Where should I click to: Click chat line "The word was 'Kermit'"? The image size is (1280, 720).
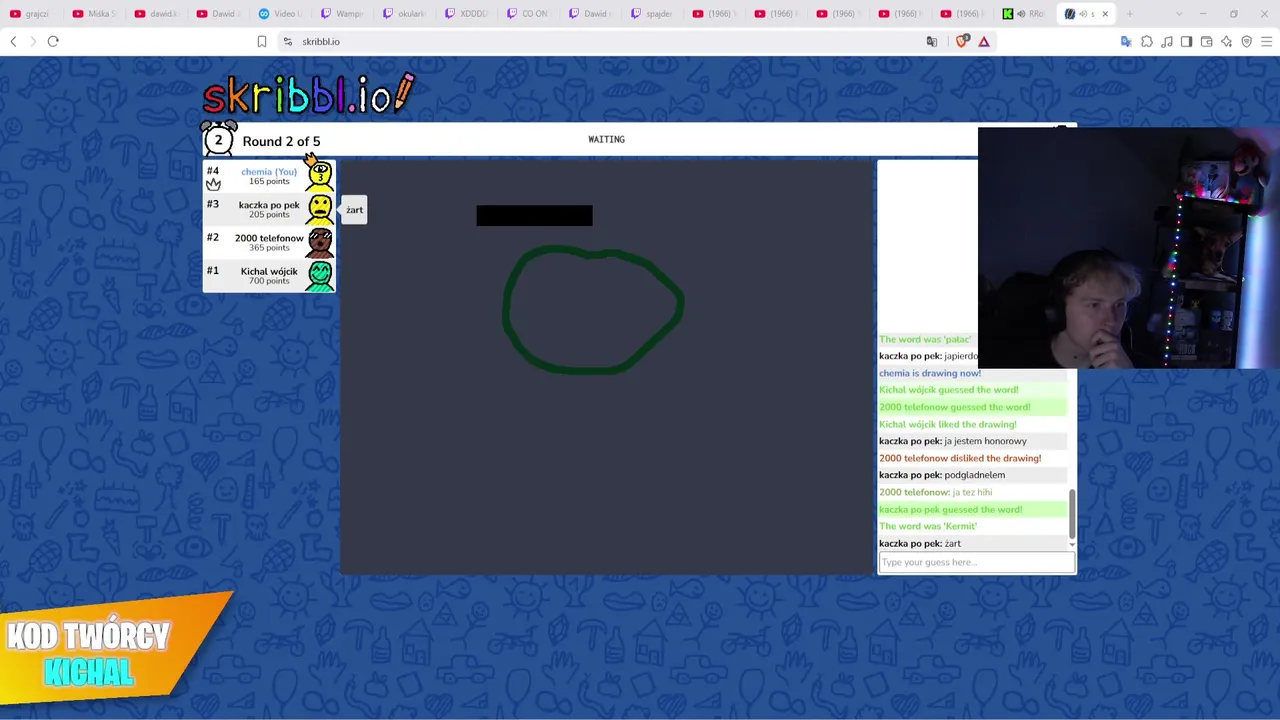pyautogui.click(x=928, y=526)
